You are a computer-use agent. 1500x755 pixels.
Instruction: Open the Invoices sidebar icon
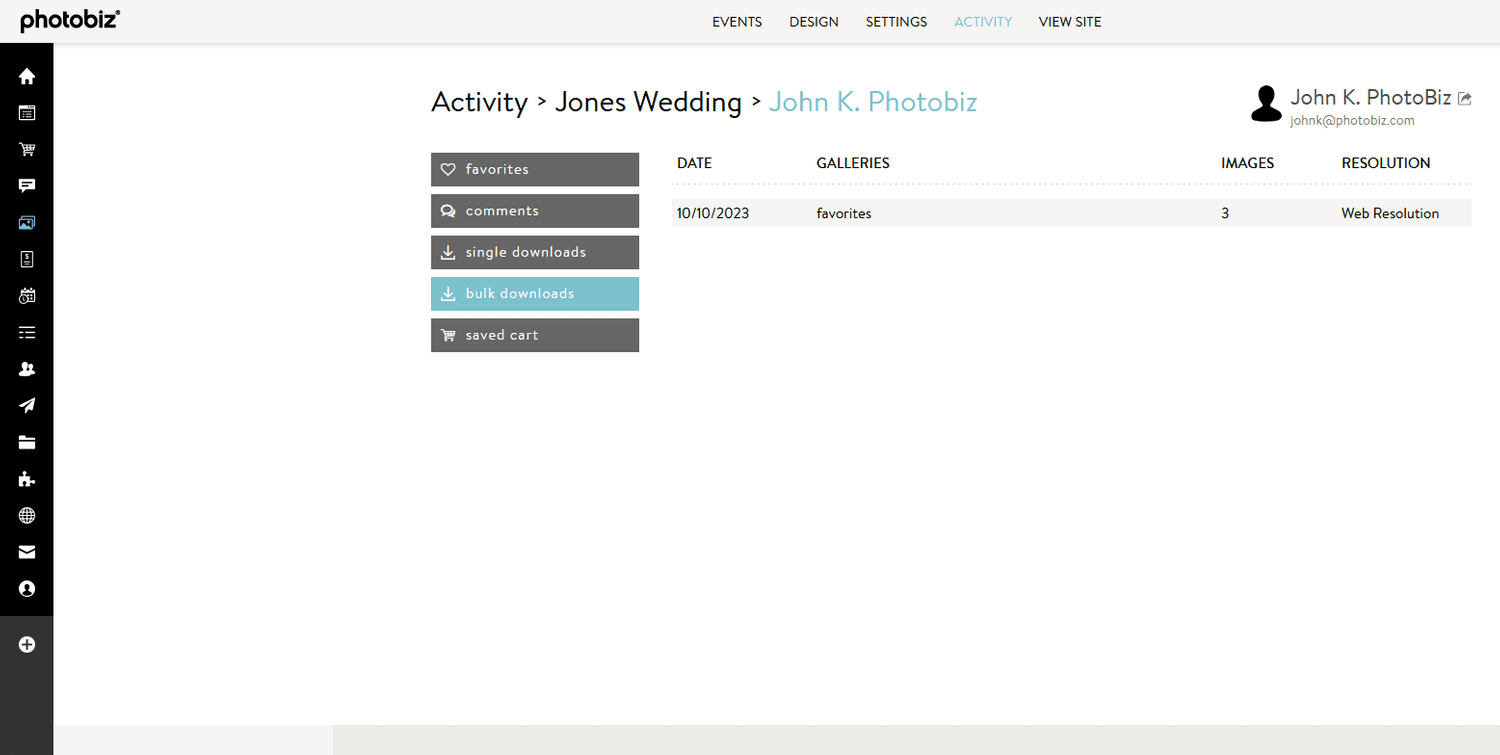[27, 259]
